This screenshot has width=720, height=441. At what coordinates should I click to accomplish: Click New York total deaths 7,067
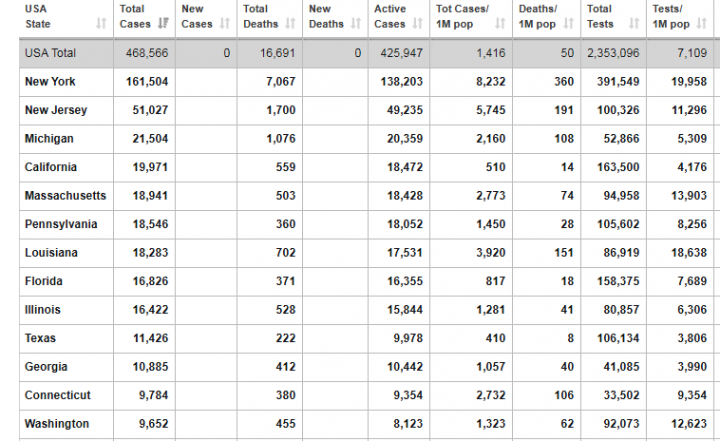tap(281, 82)
